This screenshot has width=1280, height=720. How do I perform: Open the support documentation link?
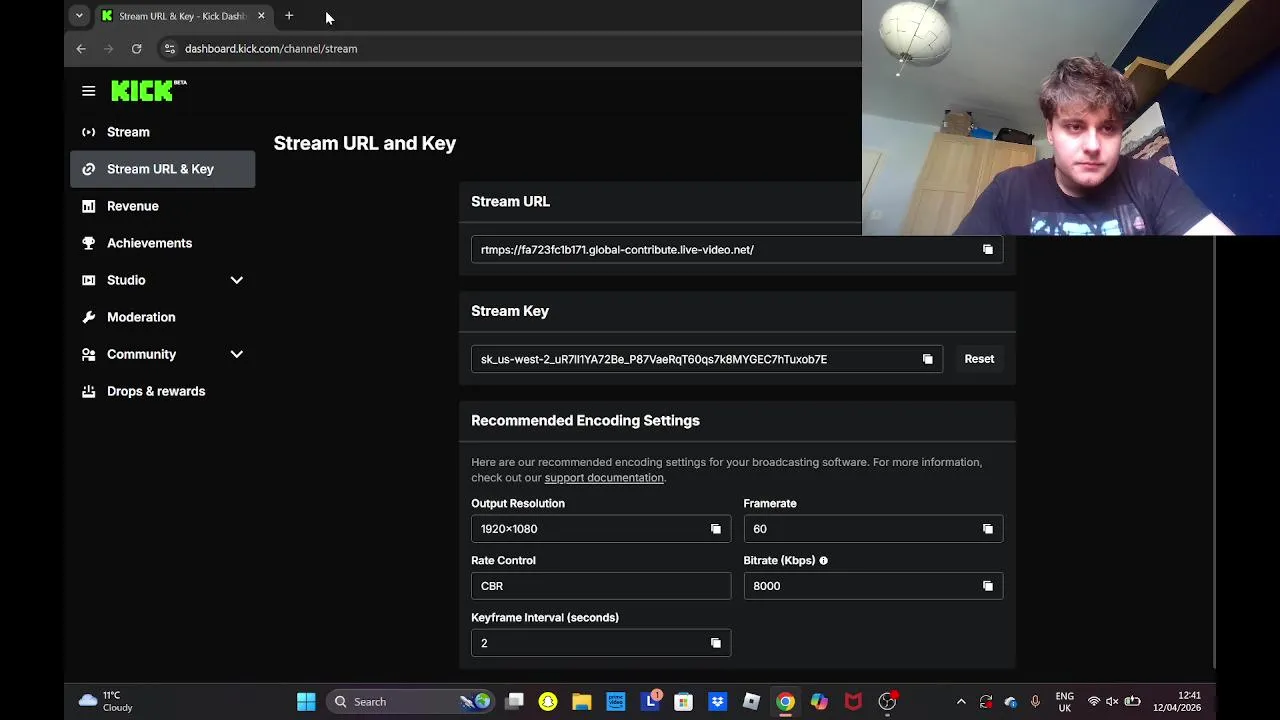(604, 478)
